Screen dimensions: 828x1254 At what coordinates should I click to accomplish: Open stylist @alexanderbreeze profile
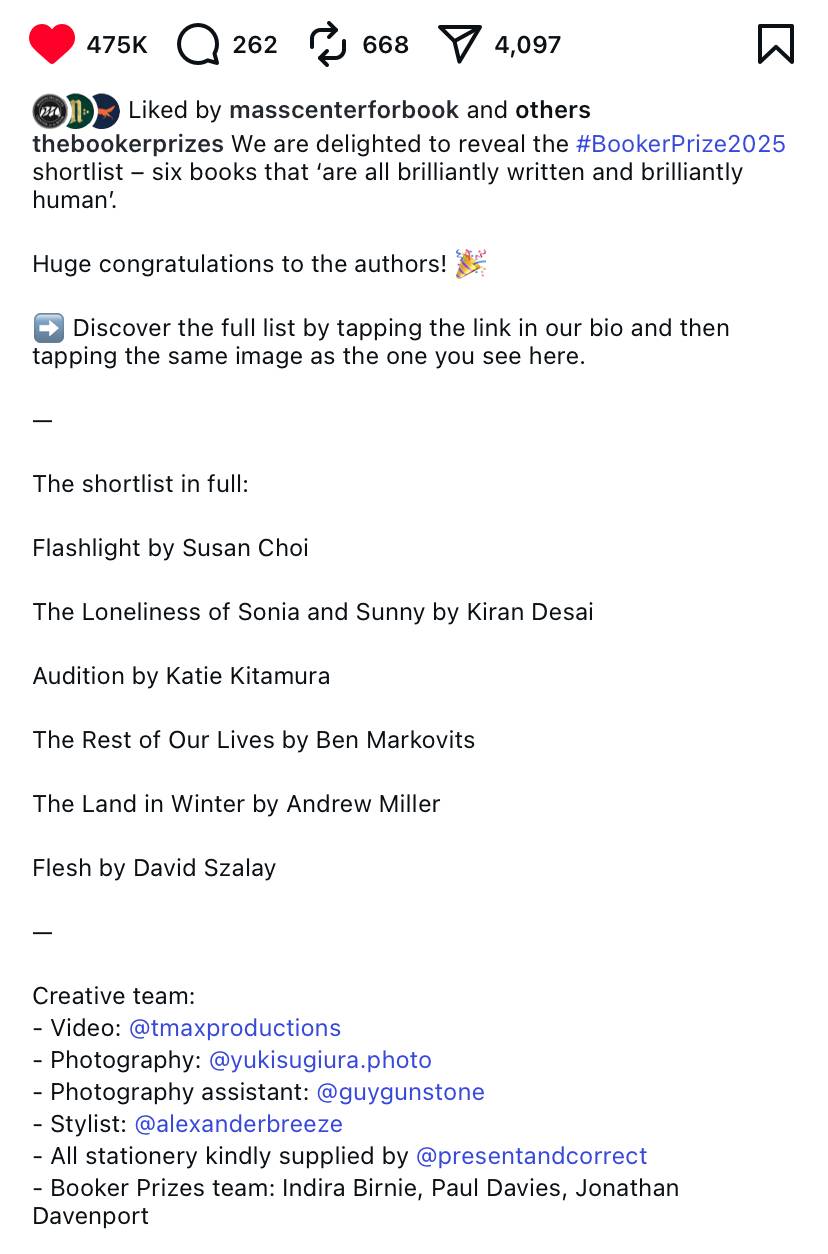tap(238, 1124)
